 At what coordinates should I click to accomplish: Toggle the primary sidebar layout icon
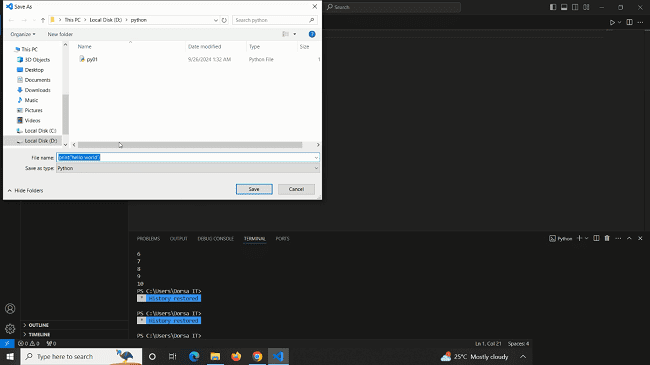click(x=553, y=7)
